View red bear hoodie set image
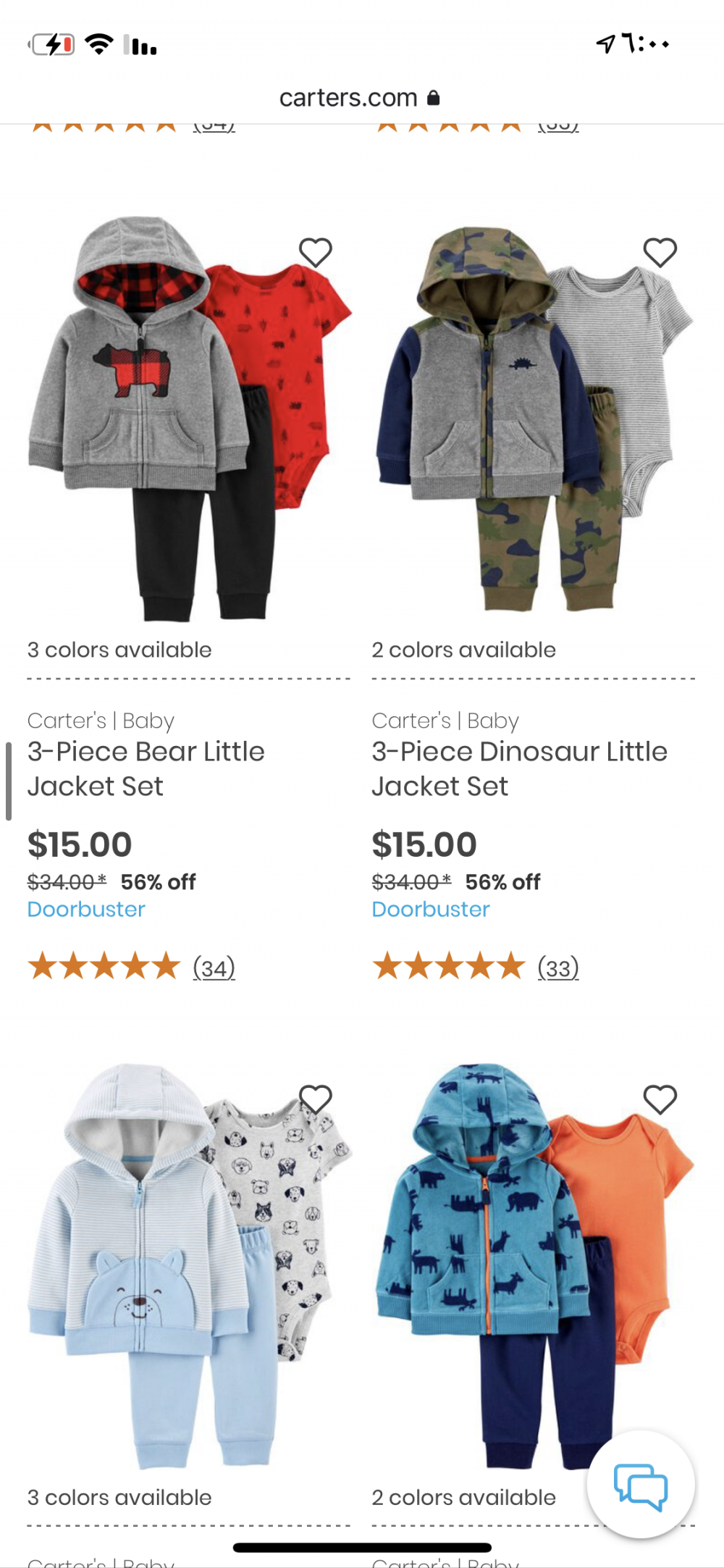 point(188,420)
